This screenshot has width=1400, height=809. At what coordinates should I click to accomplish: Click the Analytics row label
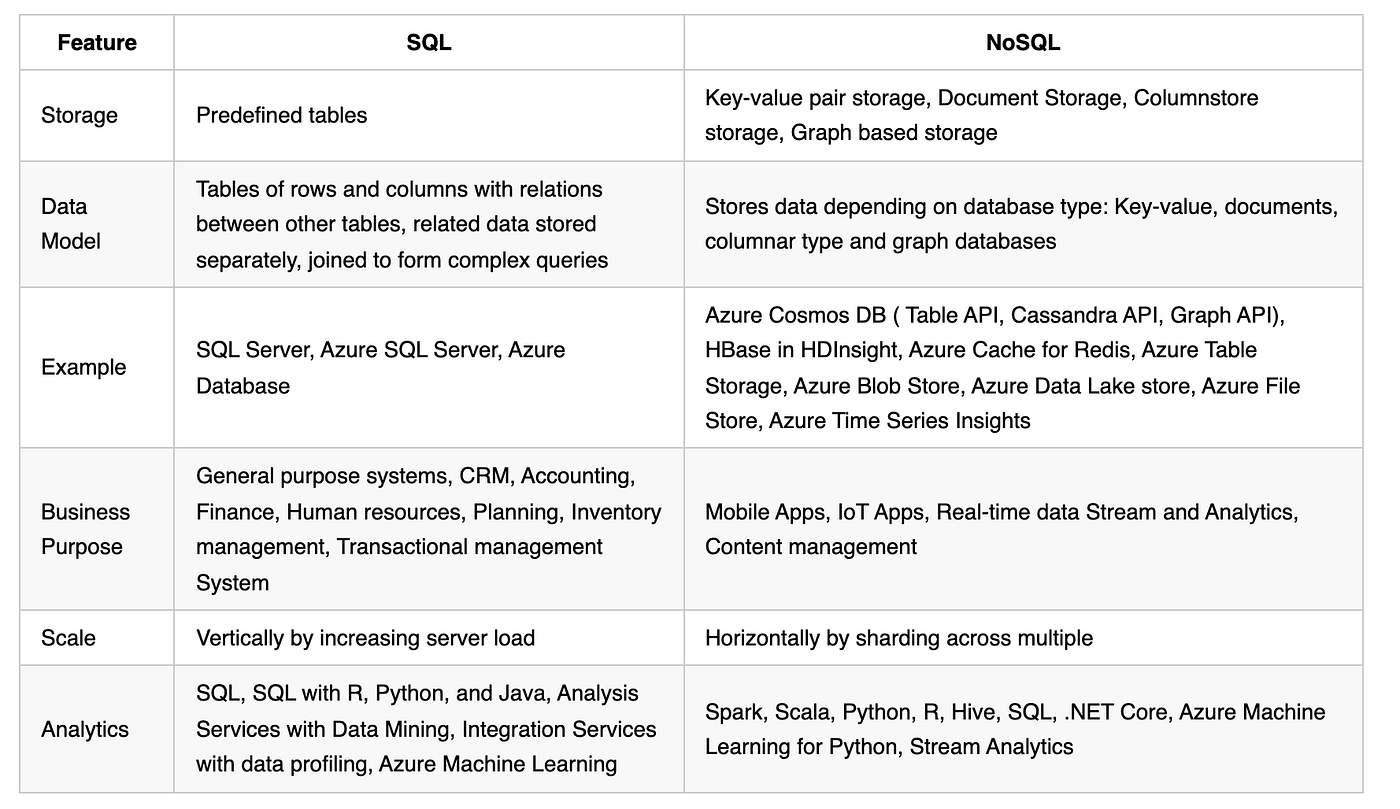tap(85, 729)
